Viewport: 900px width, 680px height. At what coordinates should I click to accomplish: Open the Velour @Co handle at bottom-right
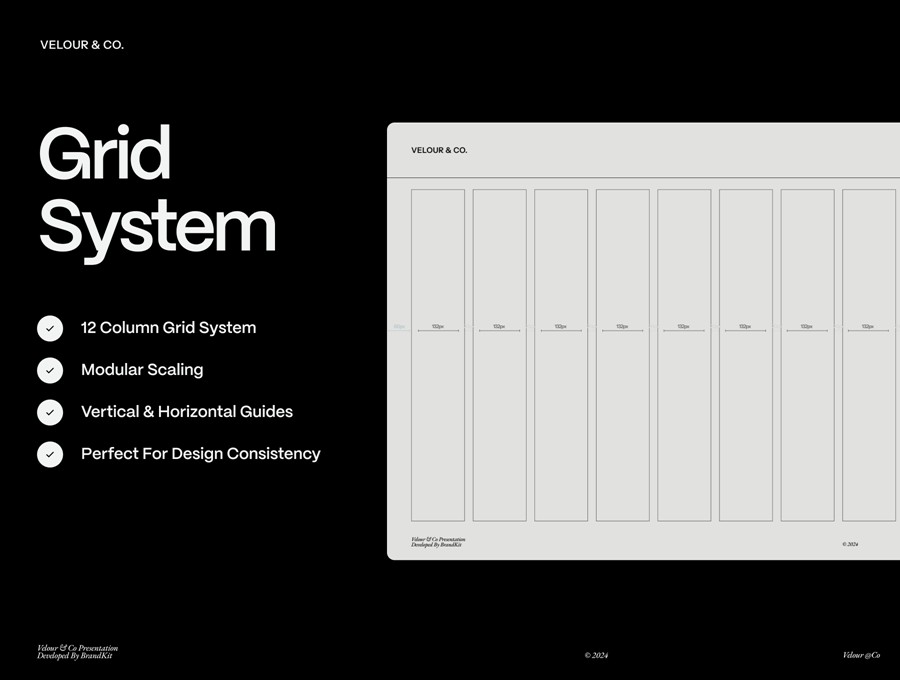click(861, 656)
